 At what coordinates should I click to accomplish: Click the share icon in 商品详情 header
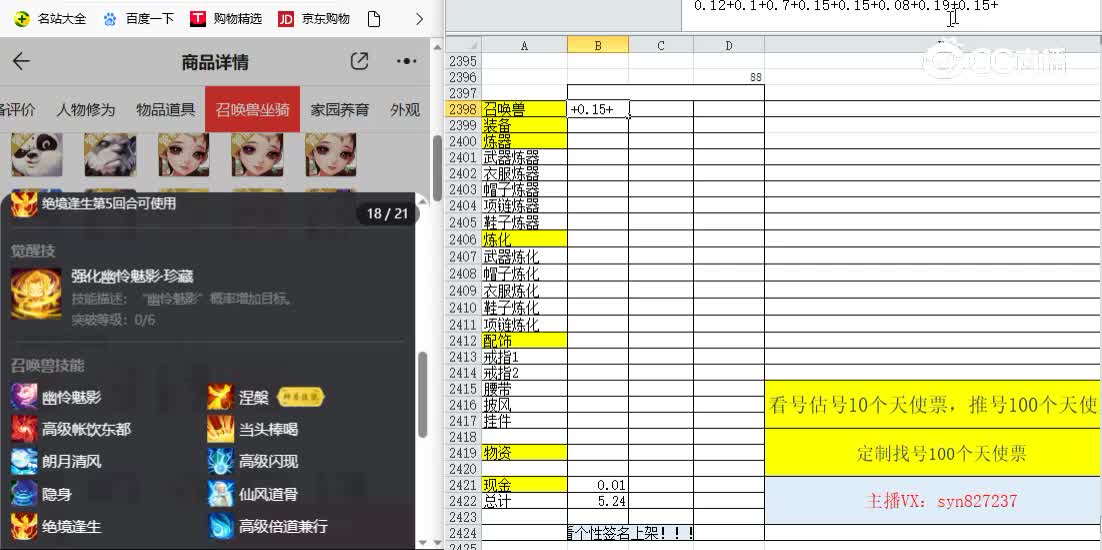click(x=359, y=61)
